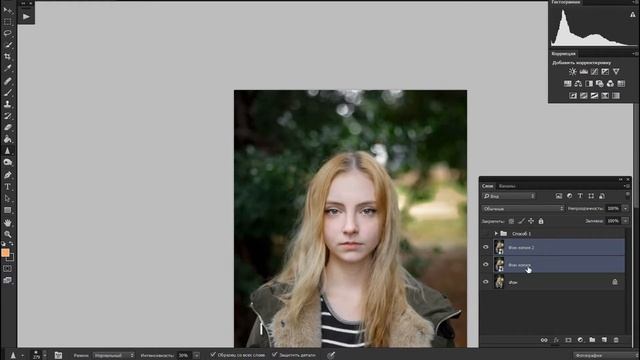
Task: Toggle lock all padlock icon
Action: 541,221
